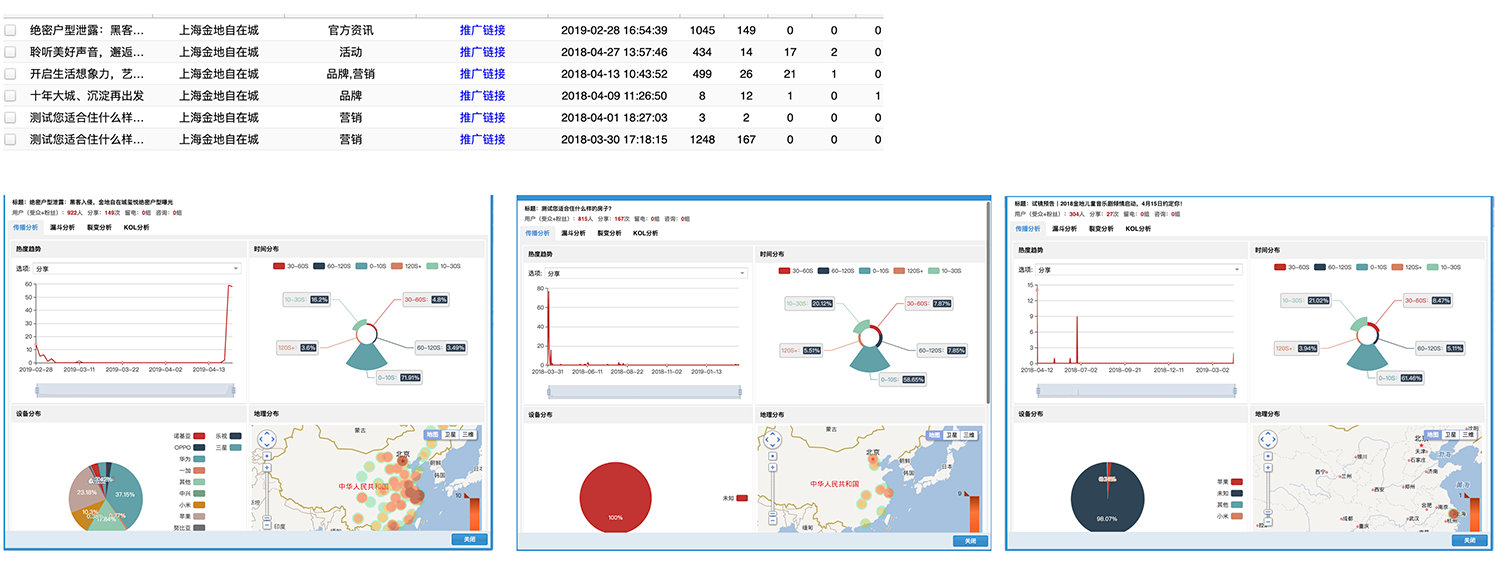Select checkbox for 十年大城、沉淀再出发 row

(10, 96)
